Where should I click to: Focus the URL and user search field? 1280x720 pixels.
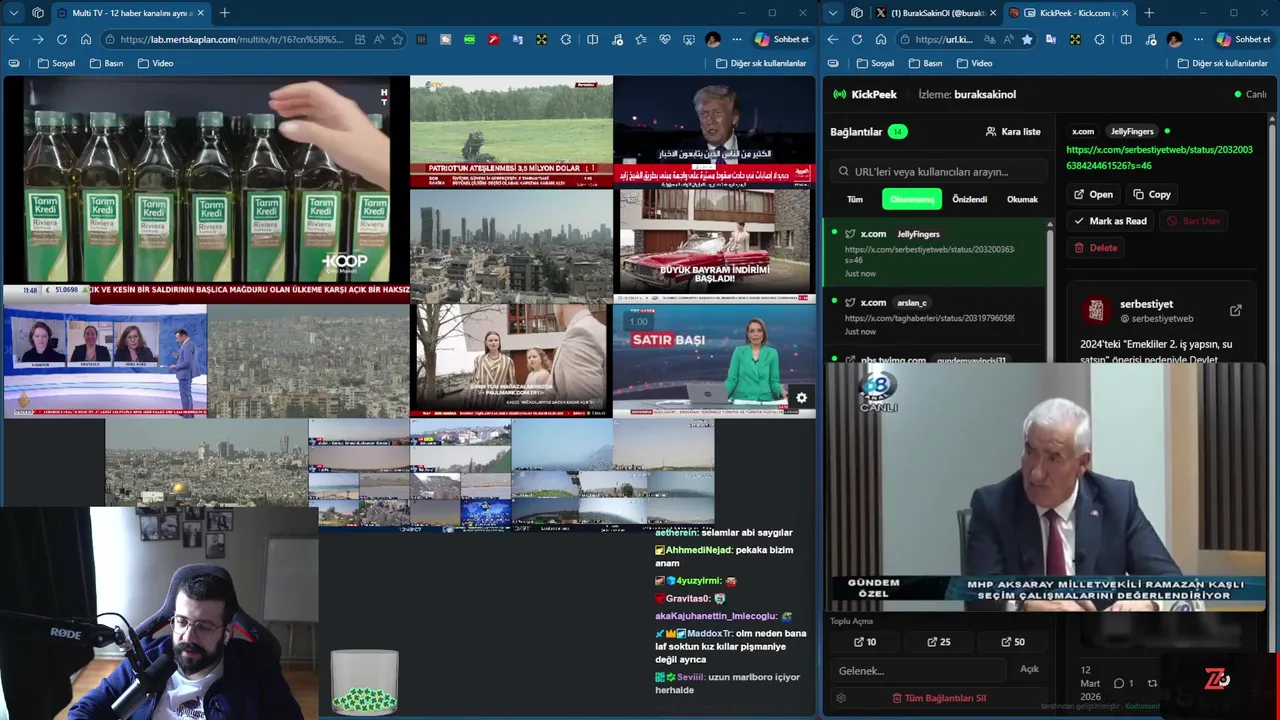pyautogui.click(x=938, y=171)
